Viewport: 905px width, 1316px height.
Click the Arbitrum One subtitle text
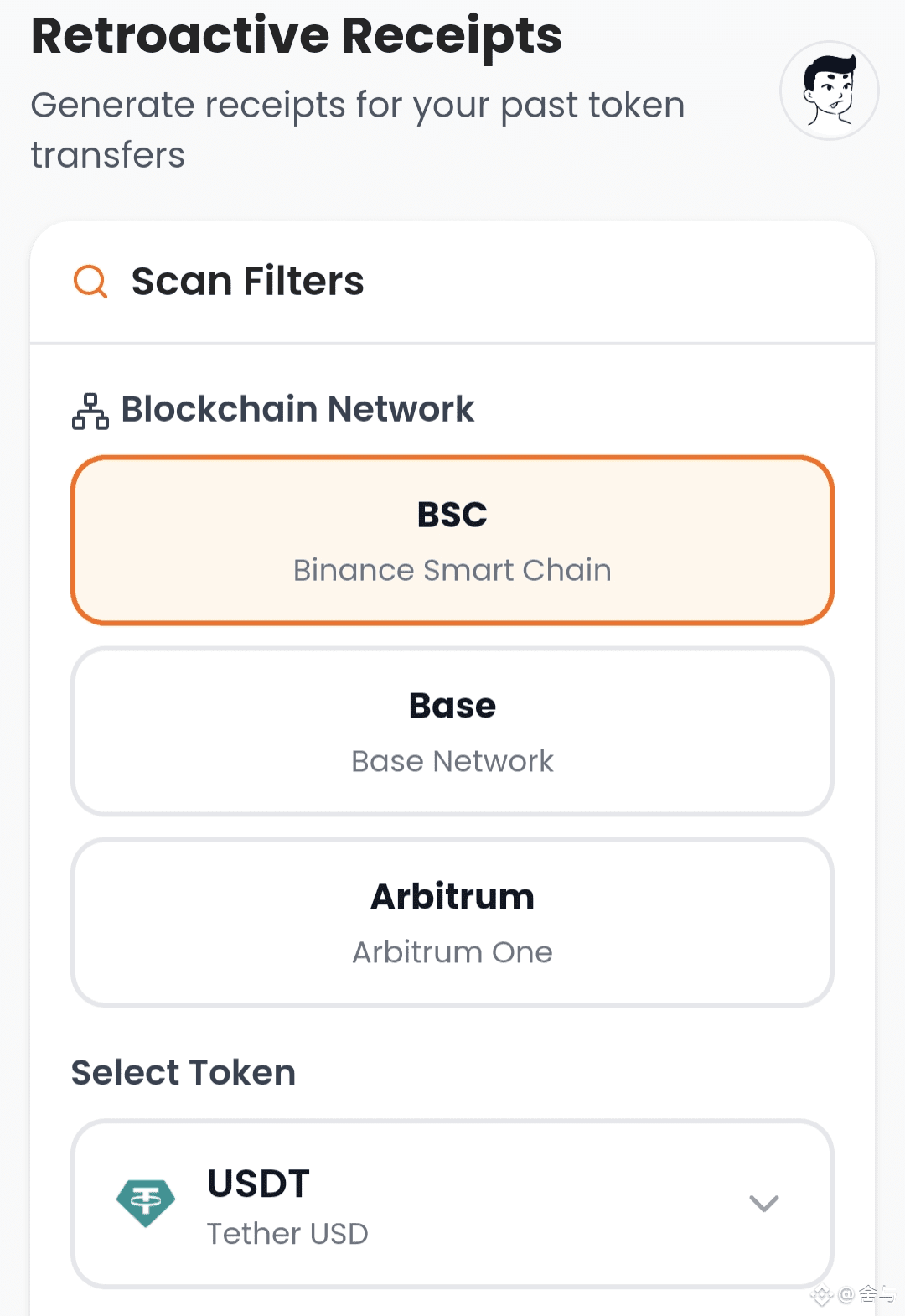(x=452, y=952)
